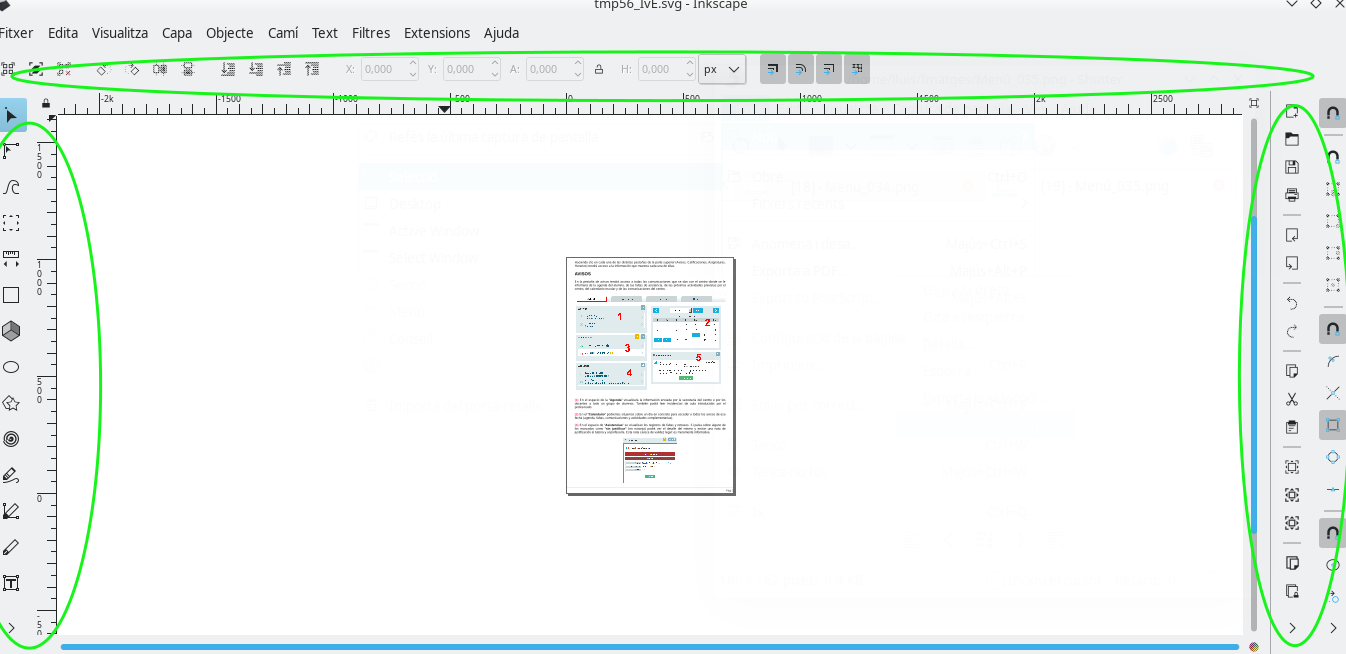Toggle the topmost snapping magnet button

(x=1332, y=113)
